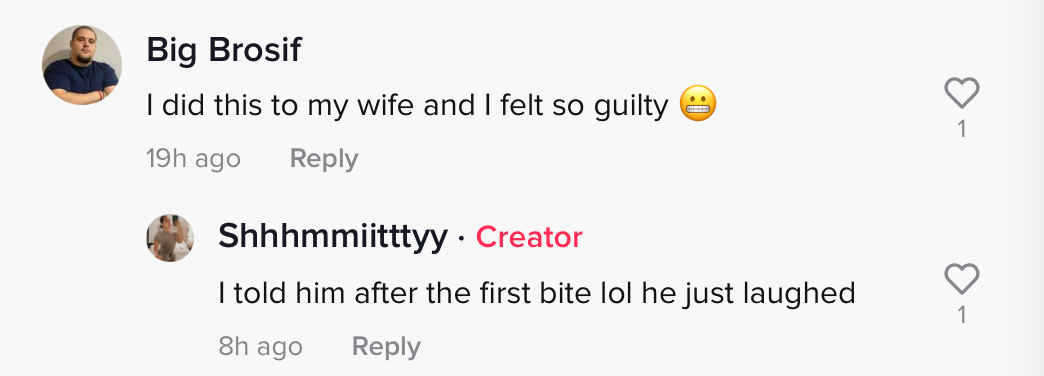Click like count under creator's heart
1044x376 pixels.
961,314
